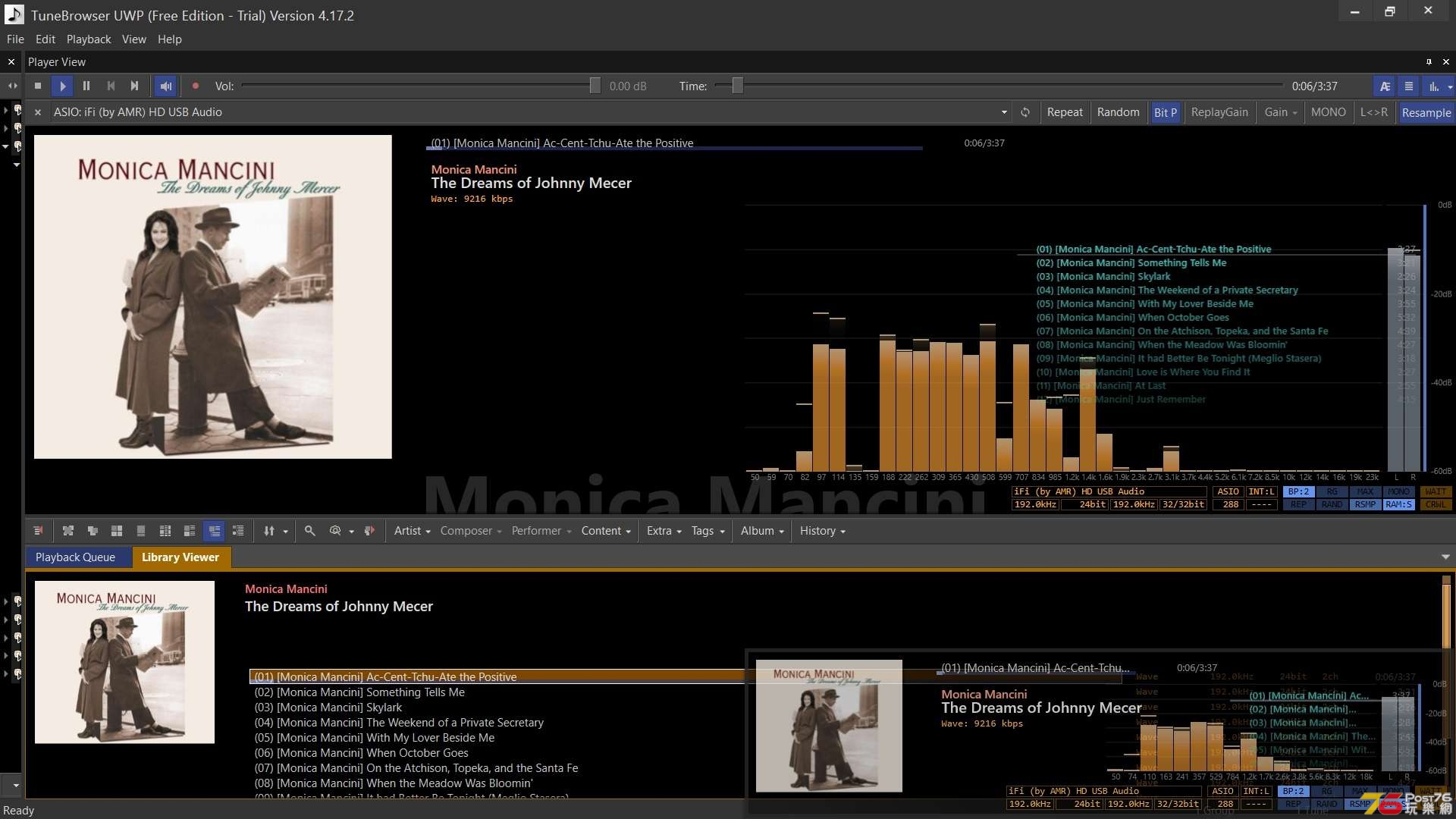Toggle MONO output
The width and height of the screenshot is (1456, 819).
tap(1329, 112)
